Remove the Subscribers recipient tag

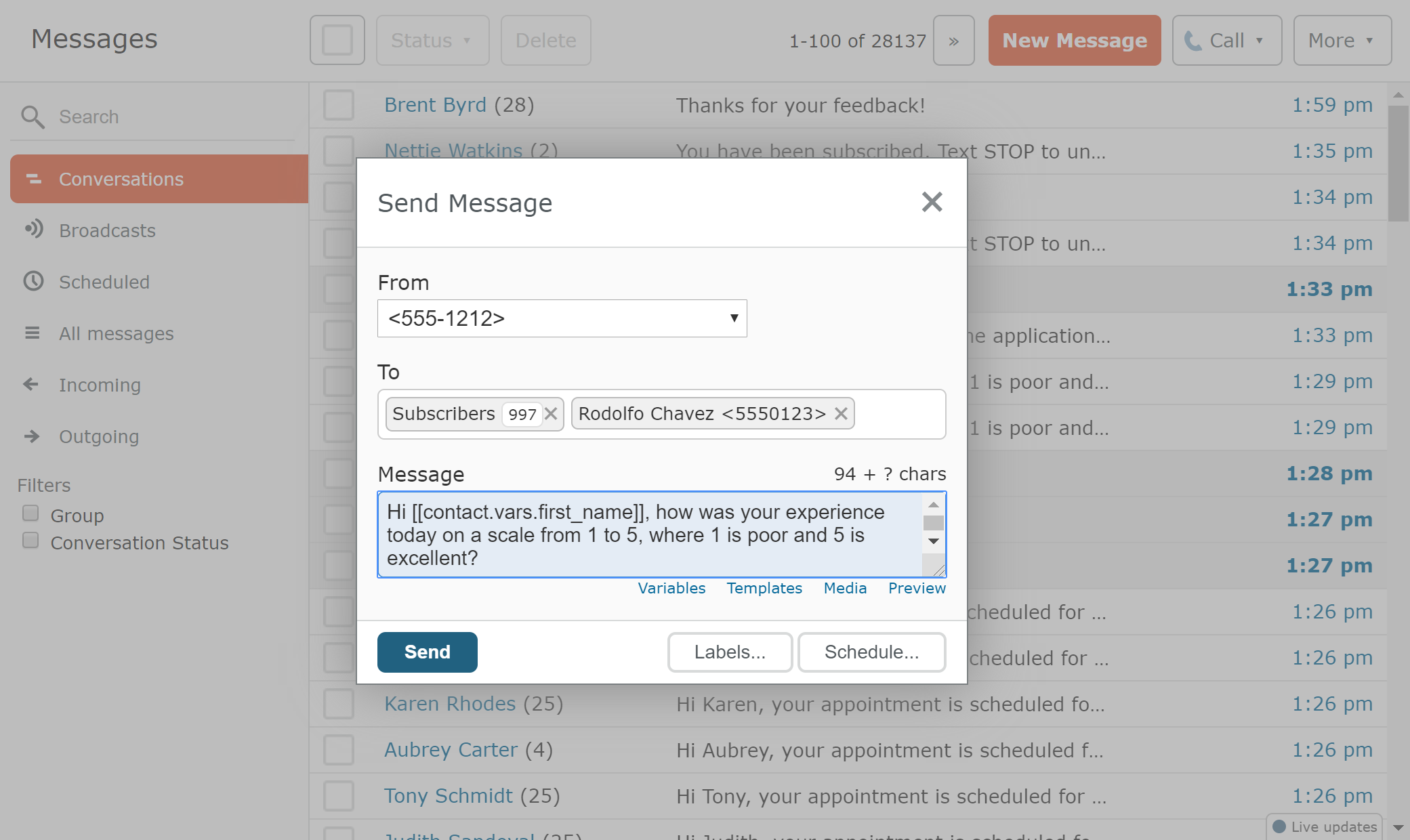(x=551, y=414)
